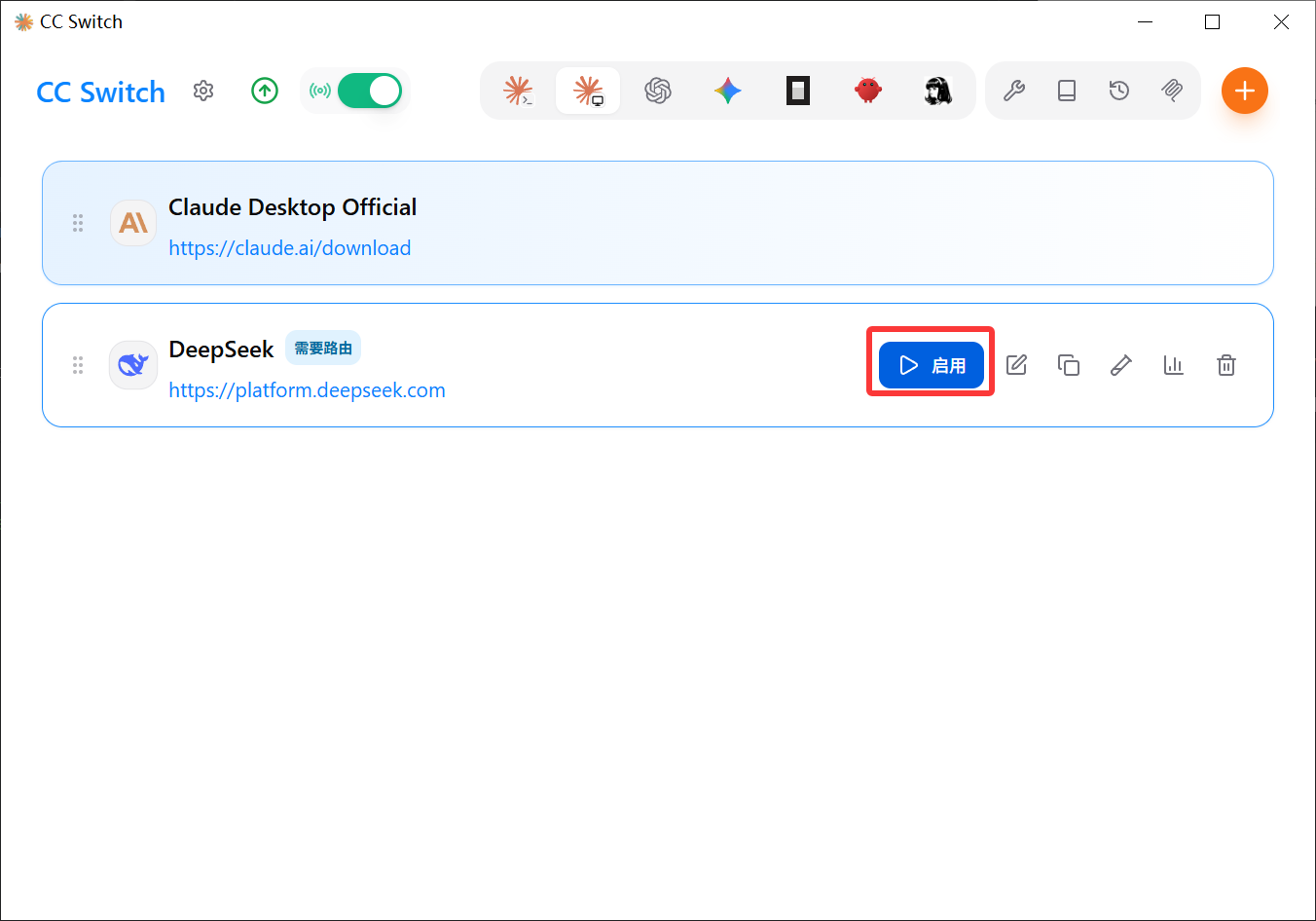Screen dimensions: 1316x921
Task: Open the wrench tools icon
Action: [x=1014, y=91]
